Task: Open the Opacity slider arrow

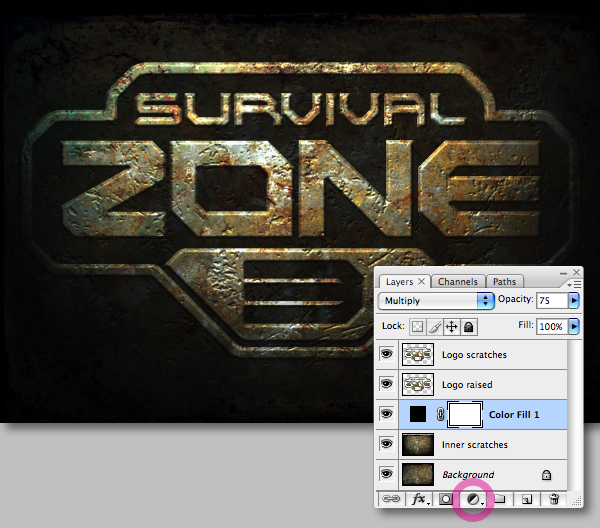Action: pyautogui.click(x=574, y=301)
